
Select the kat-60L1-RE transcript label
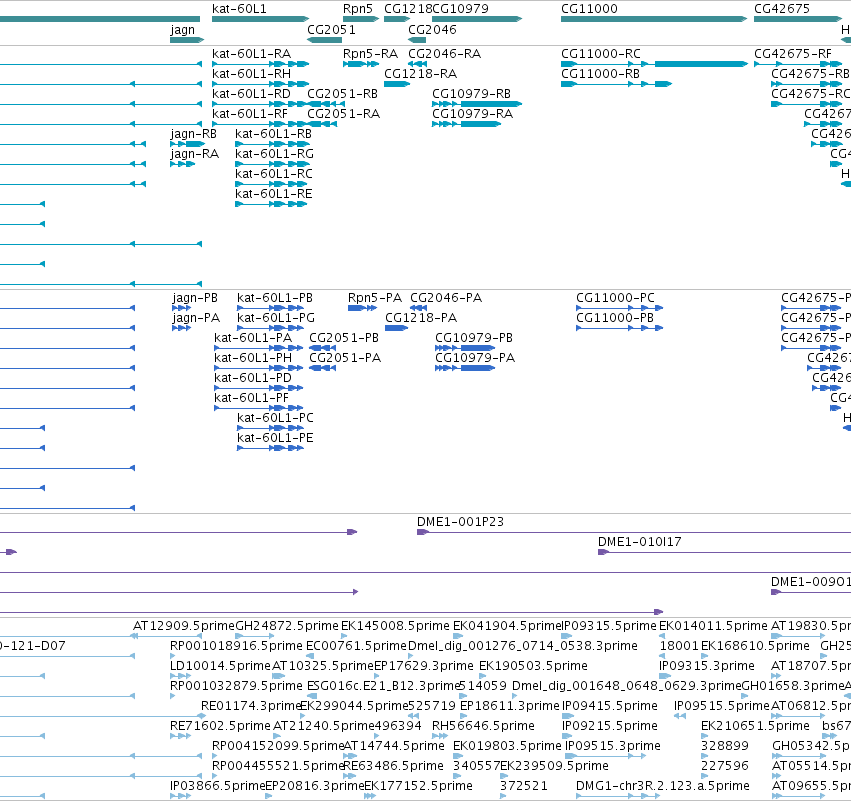(x=274, y=194)
